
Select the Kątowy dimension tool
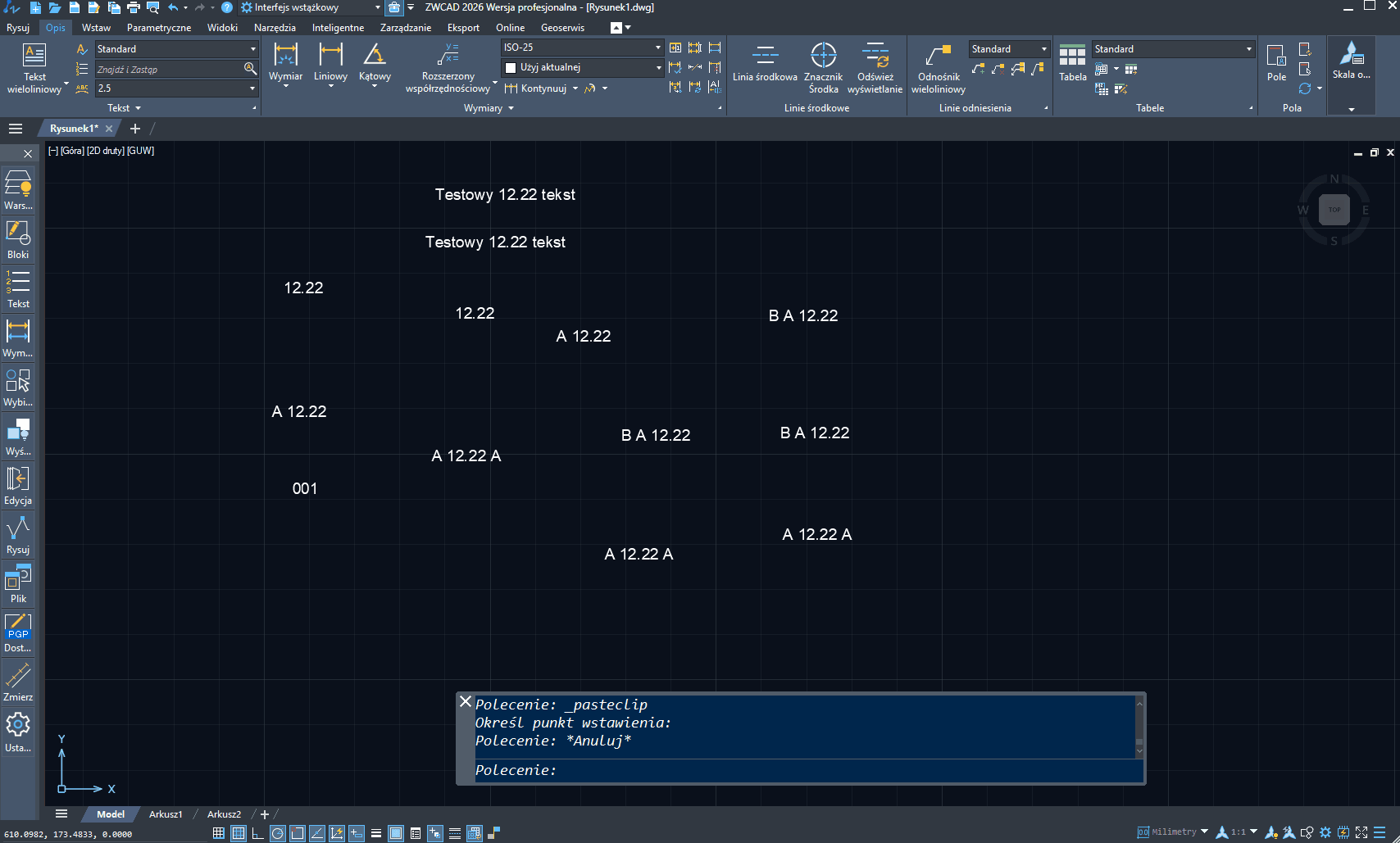coord(375,63)
